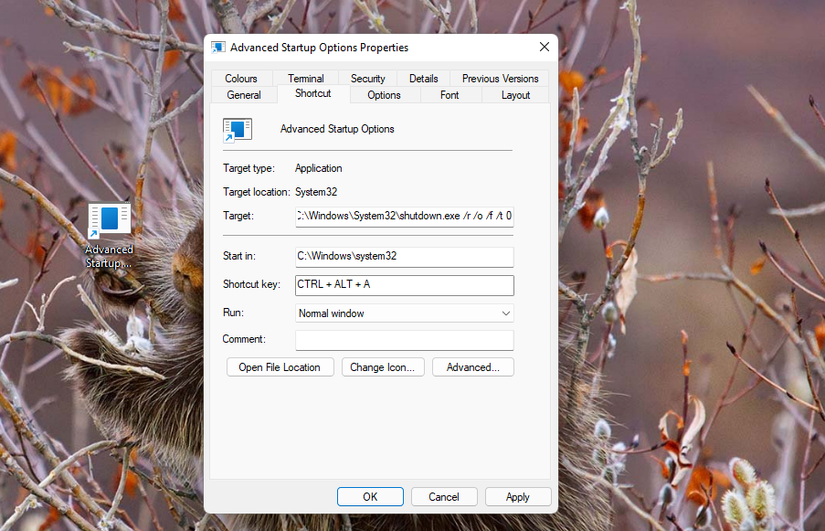
Task: Click the title bar shortcut icon
Action: pos(218,47)
